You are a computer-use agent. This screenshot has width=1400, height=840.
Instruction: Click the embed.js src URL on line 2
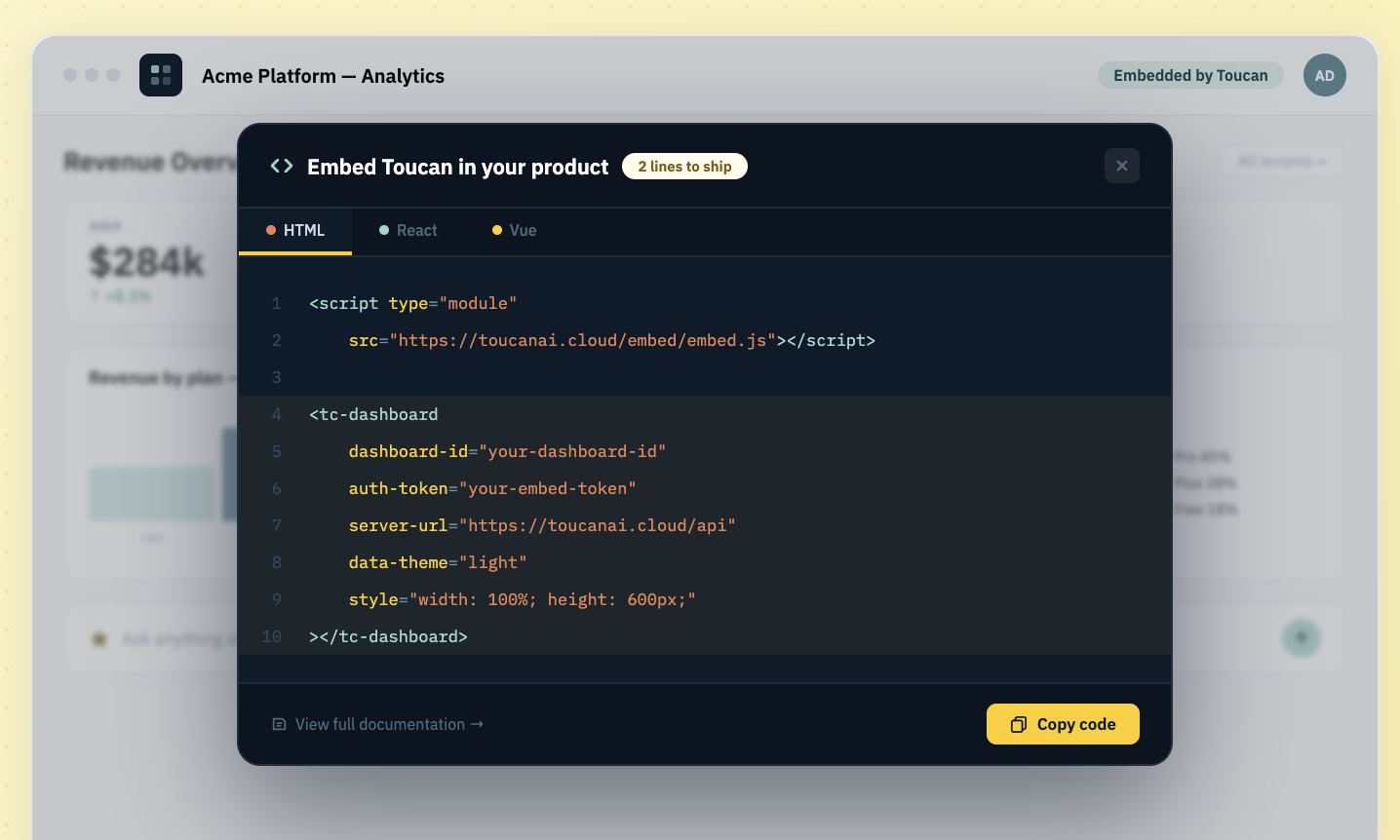click(582, 340)
